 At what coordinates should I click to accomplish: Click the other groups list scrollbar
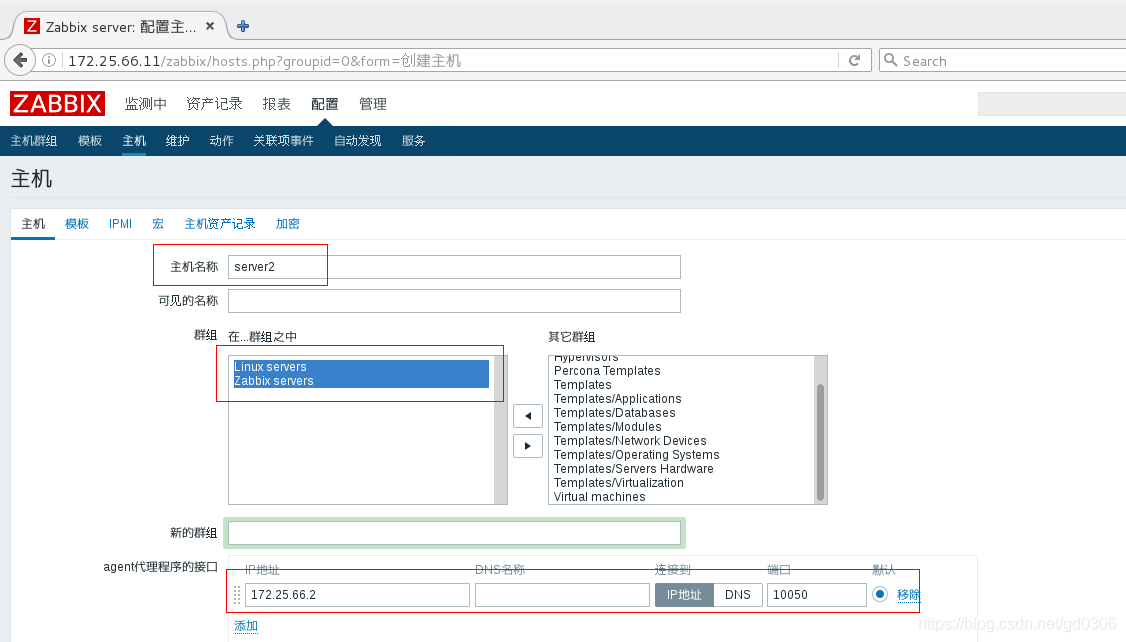pyautogui.click(x=820, y=442)
